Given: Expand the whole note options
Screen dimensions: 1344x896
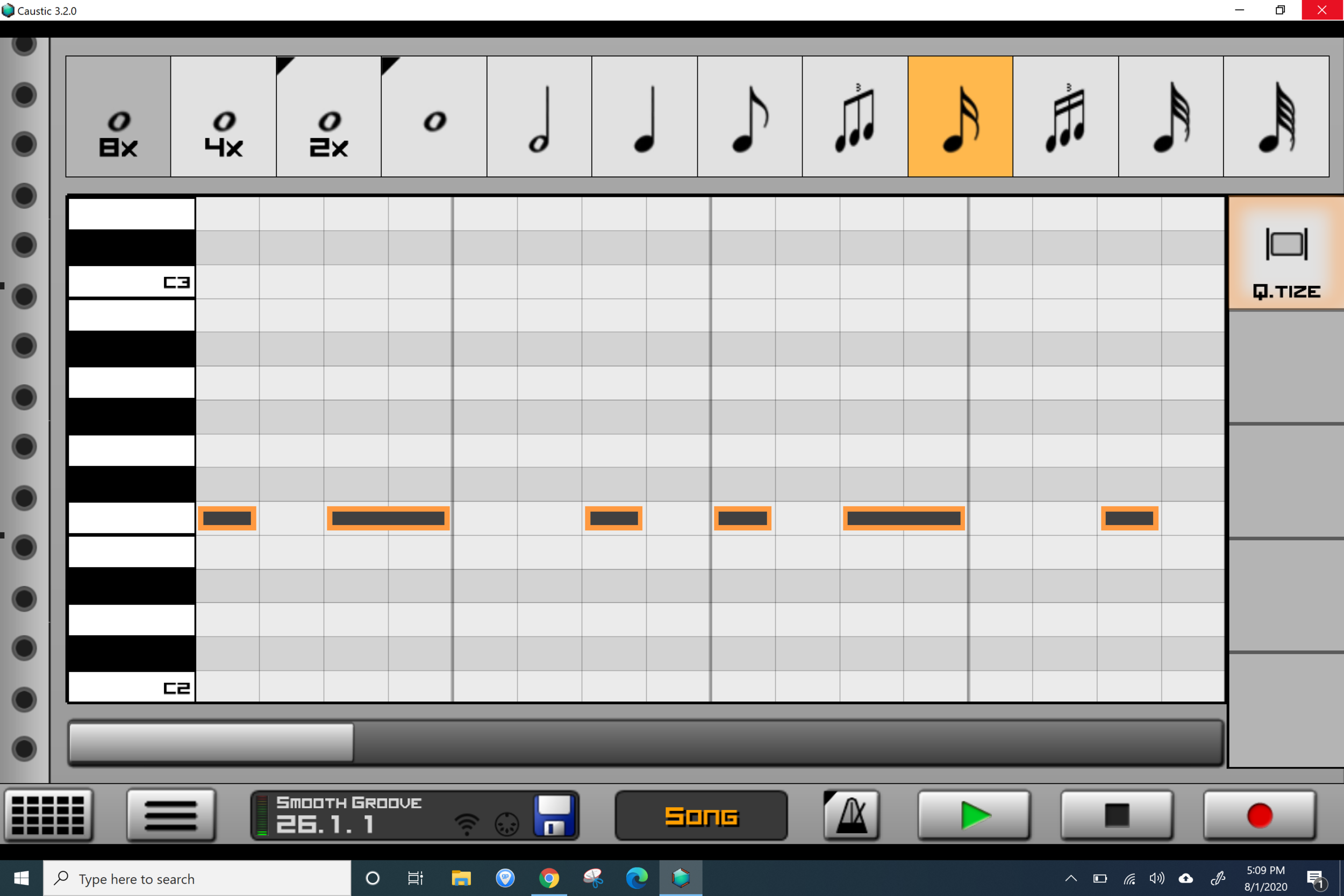Looking at the screenshot, I should (x=389, y=64).
